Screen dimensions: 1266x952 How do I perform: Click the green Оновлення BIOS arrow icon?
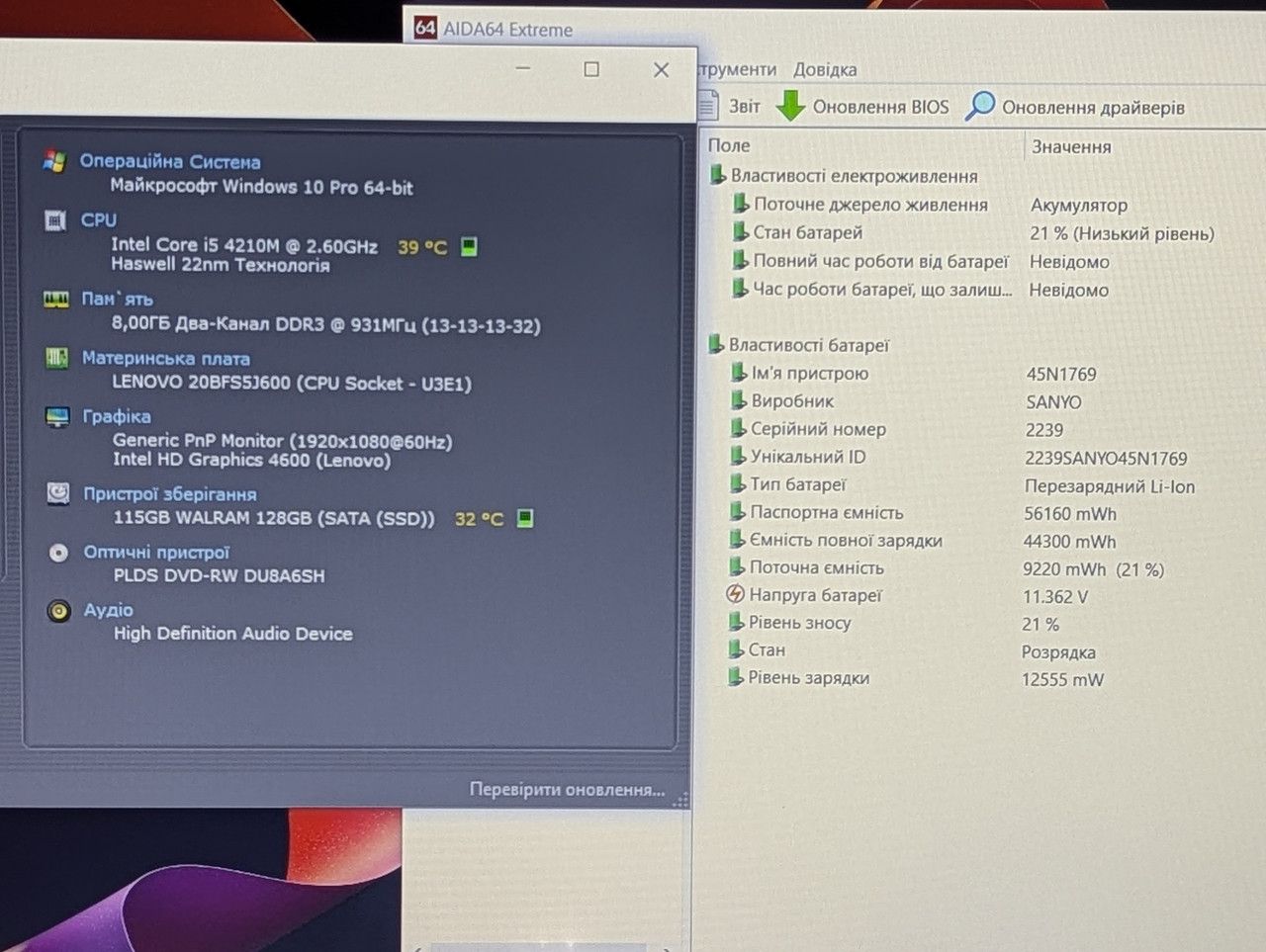pos(790,106)
